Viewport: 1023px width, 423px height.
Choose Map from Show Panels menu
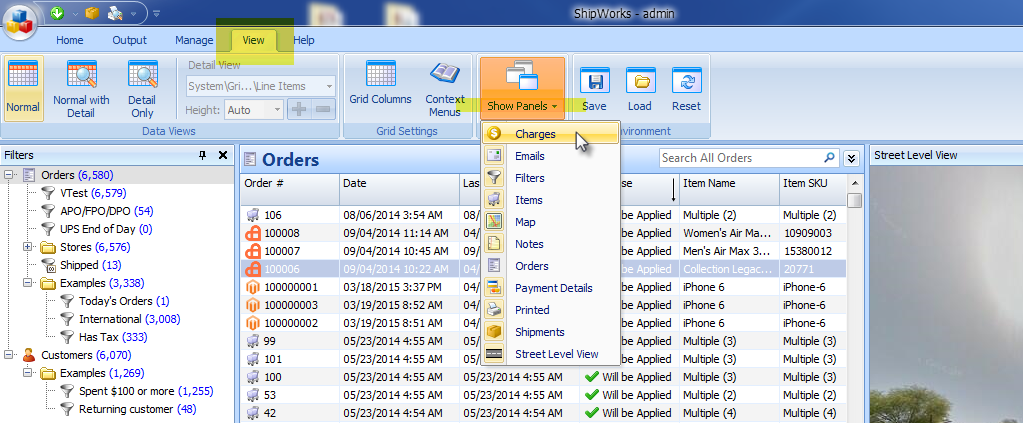550,222
